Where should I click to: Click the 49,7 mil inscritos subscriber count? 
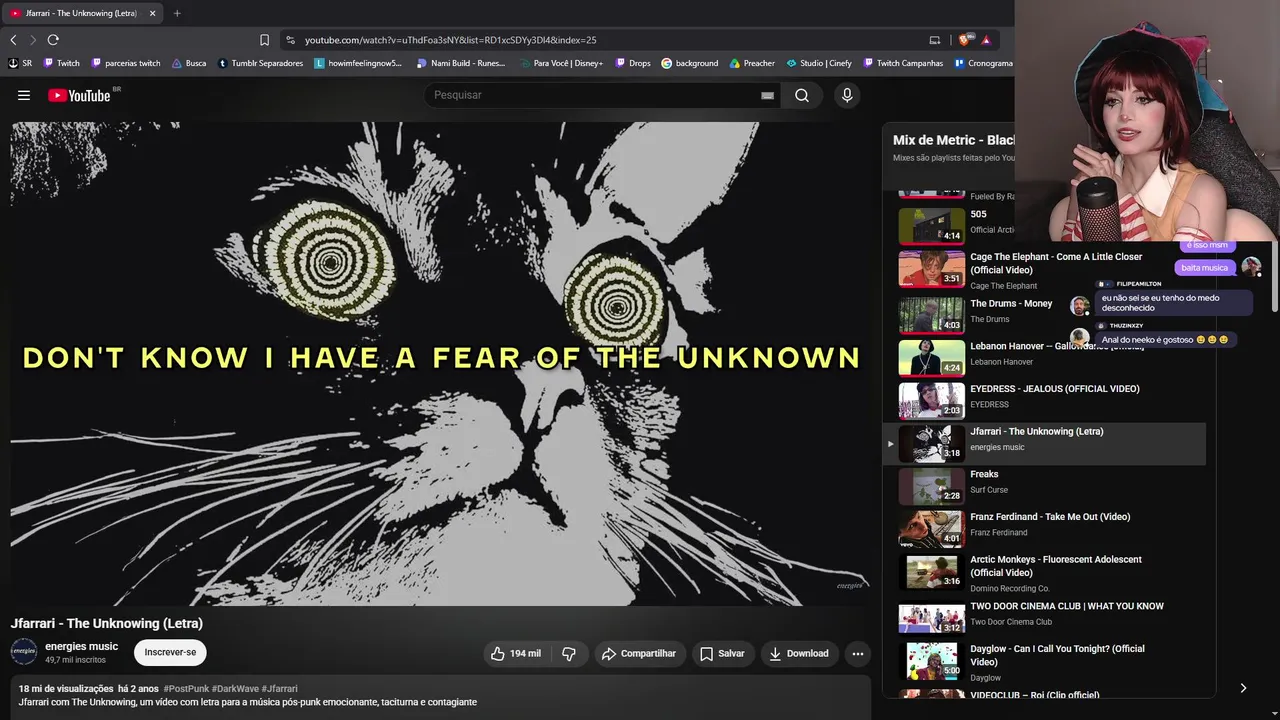(x=75, y=660)
